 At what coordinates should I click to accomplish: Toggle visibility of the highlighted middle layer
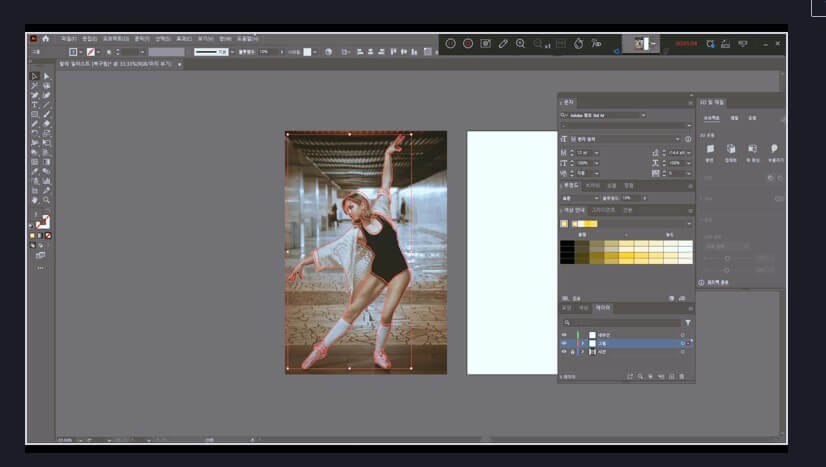564,343
